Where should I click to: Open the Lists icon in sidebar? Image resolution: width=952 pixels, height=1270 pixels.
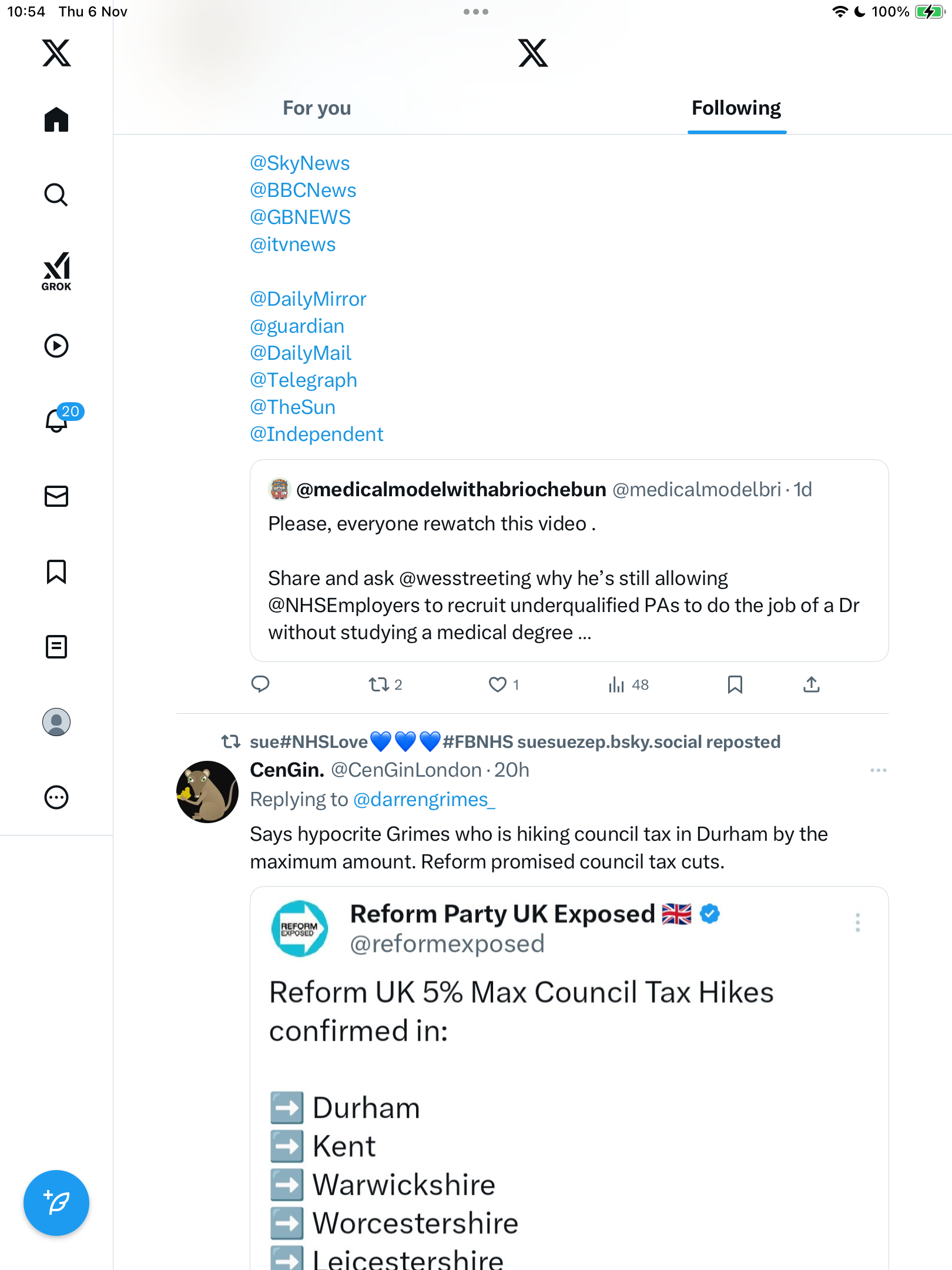point(56,647)
